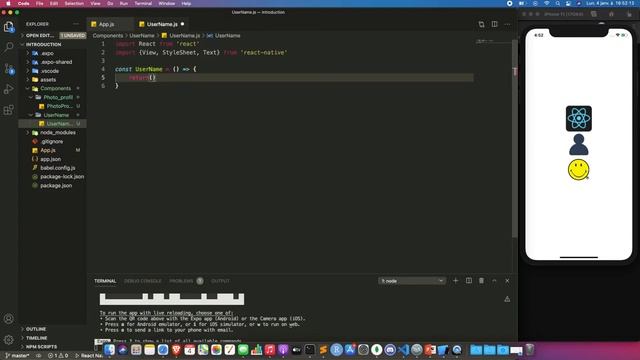This screenshot has width=640, height=360.
Task: Open the PhotoPro... file in Explorer
Action: [x=52, y=106]
